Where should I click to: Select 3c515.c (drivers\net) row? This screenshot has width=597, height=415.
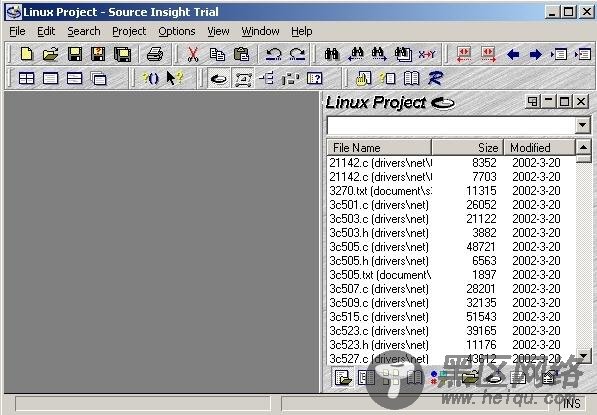(451, 317)
